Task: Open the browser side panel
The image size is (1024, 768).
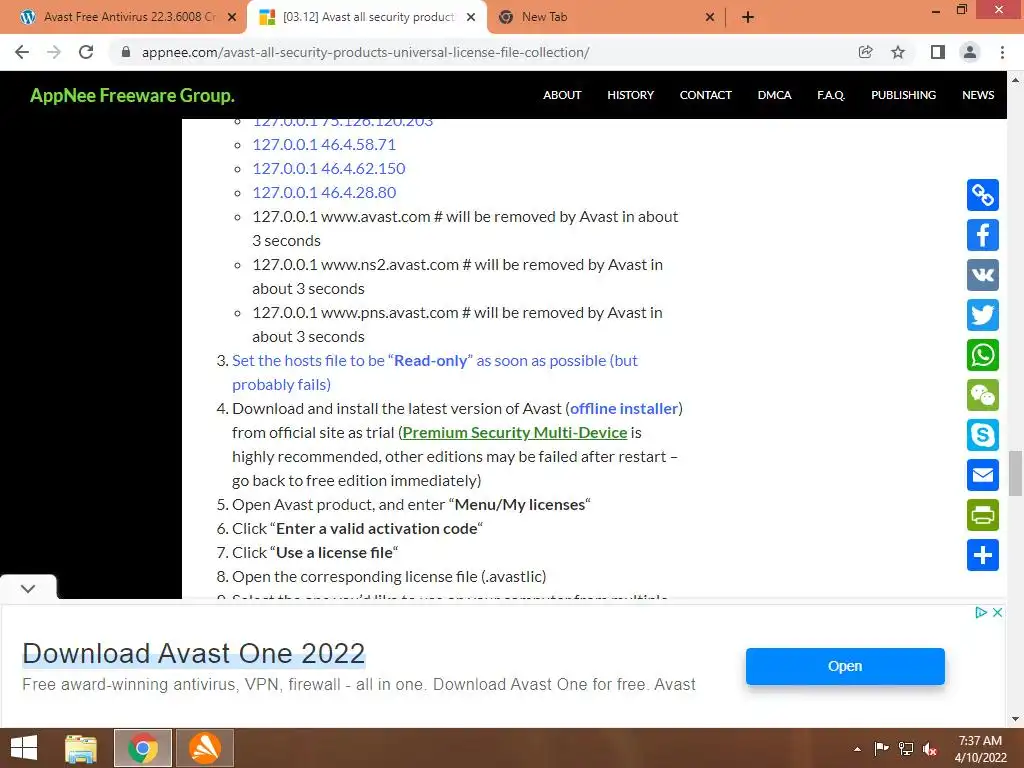Action: (938, 52)
